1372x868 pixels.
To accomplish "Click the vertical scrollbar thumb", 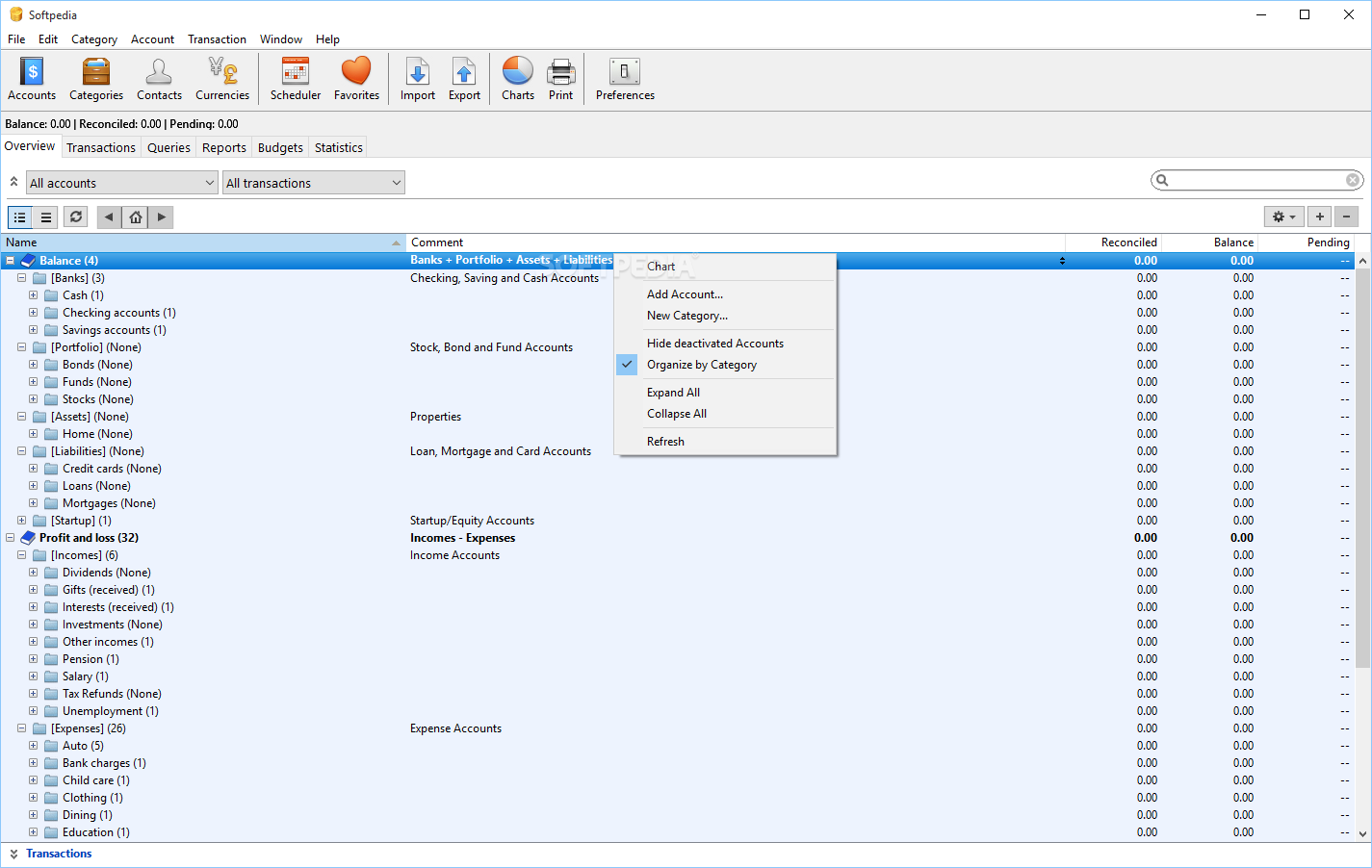I will [1362, 468].
